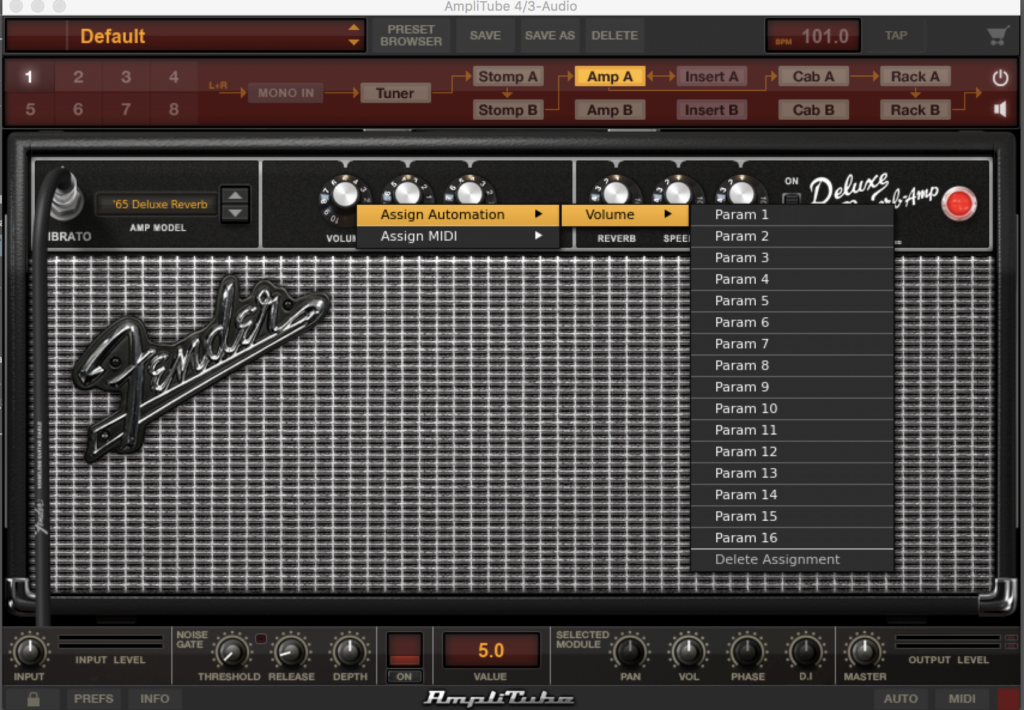Choose Delete Assignment menu entry
The height and width of the screenshot is (710, 1024).
point(777,560)
